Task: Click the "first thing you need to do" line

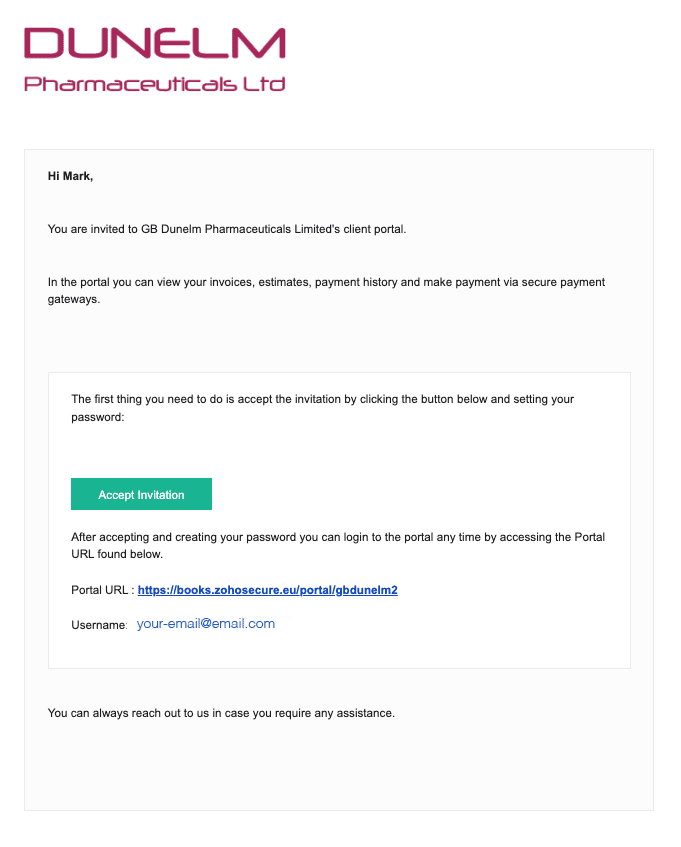Action: tap(322, 399)
